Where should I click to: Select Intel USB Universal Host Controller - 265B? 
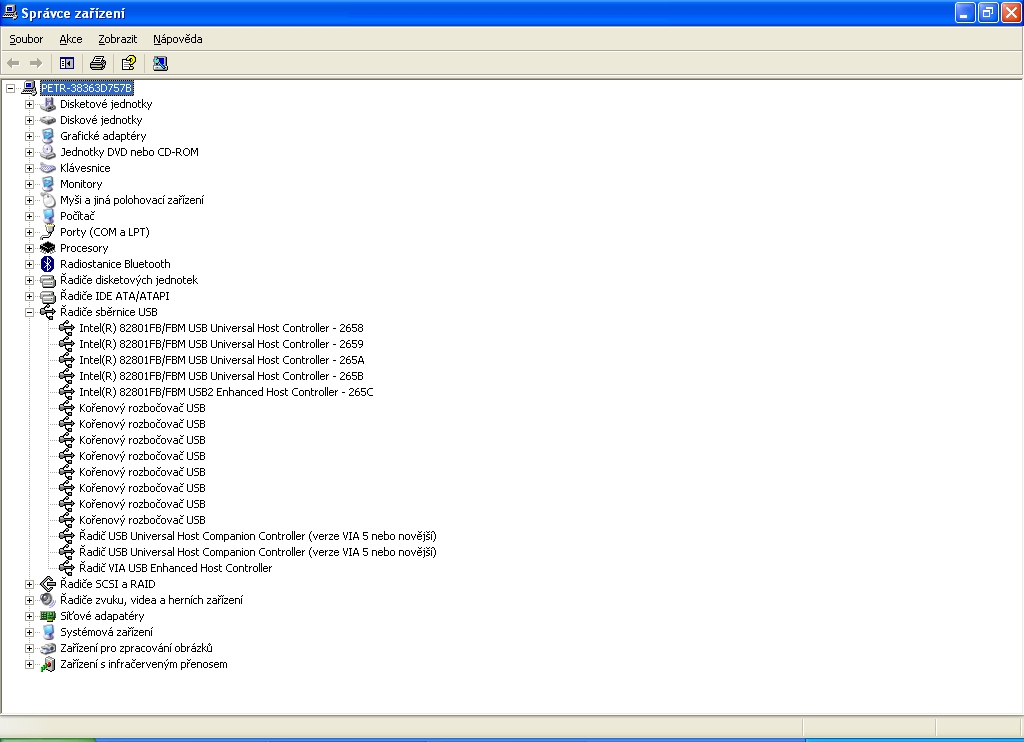coord(221,376)
